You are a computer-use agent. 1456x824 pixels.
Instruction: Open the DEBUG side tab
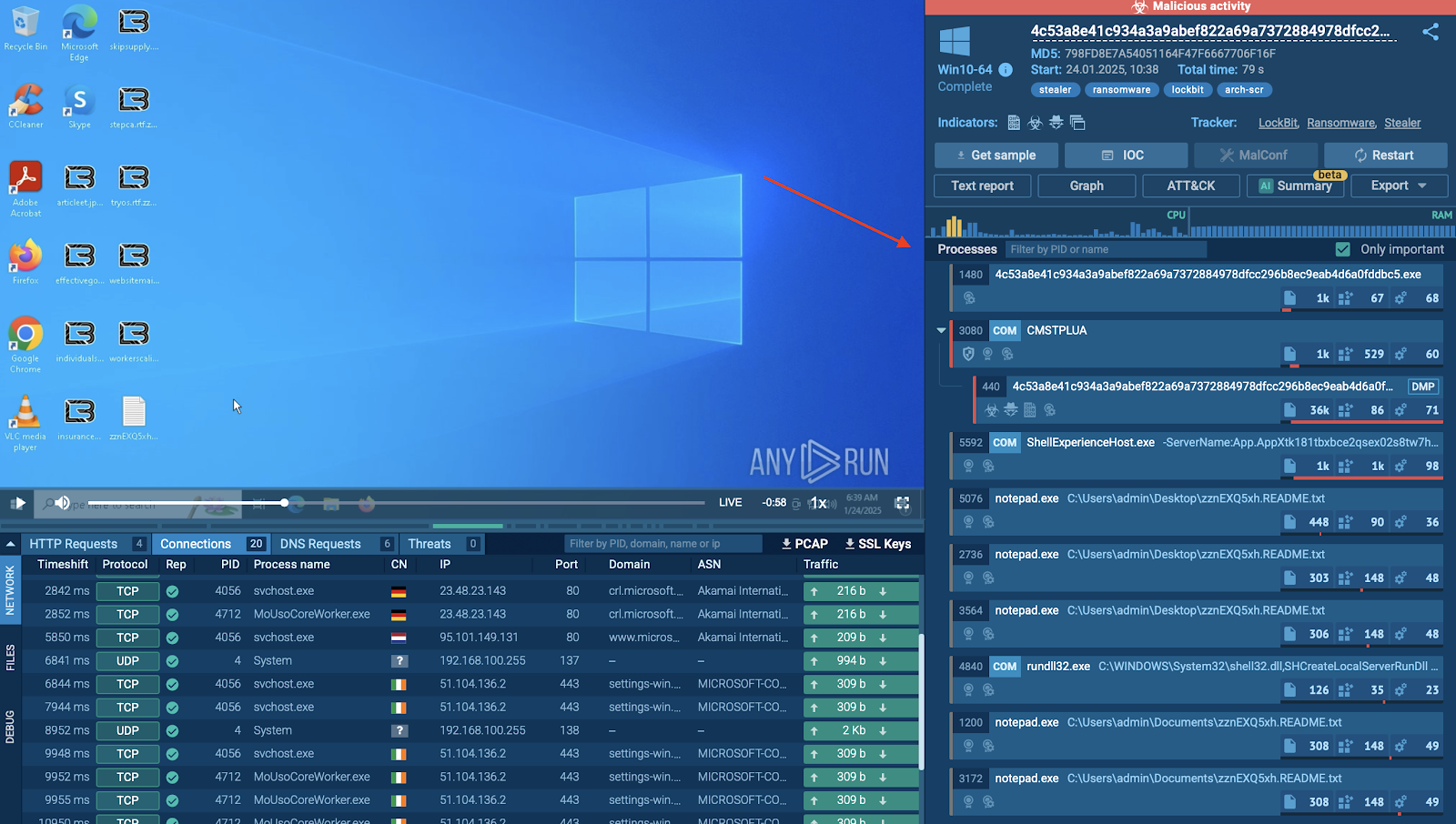coord(10,727)
